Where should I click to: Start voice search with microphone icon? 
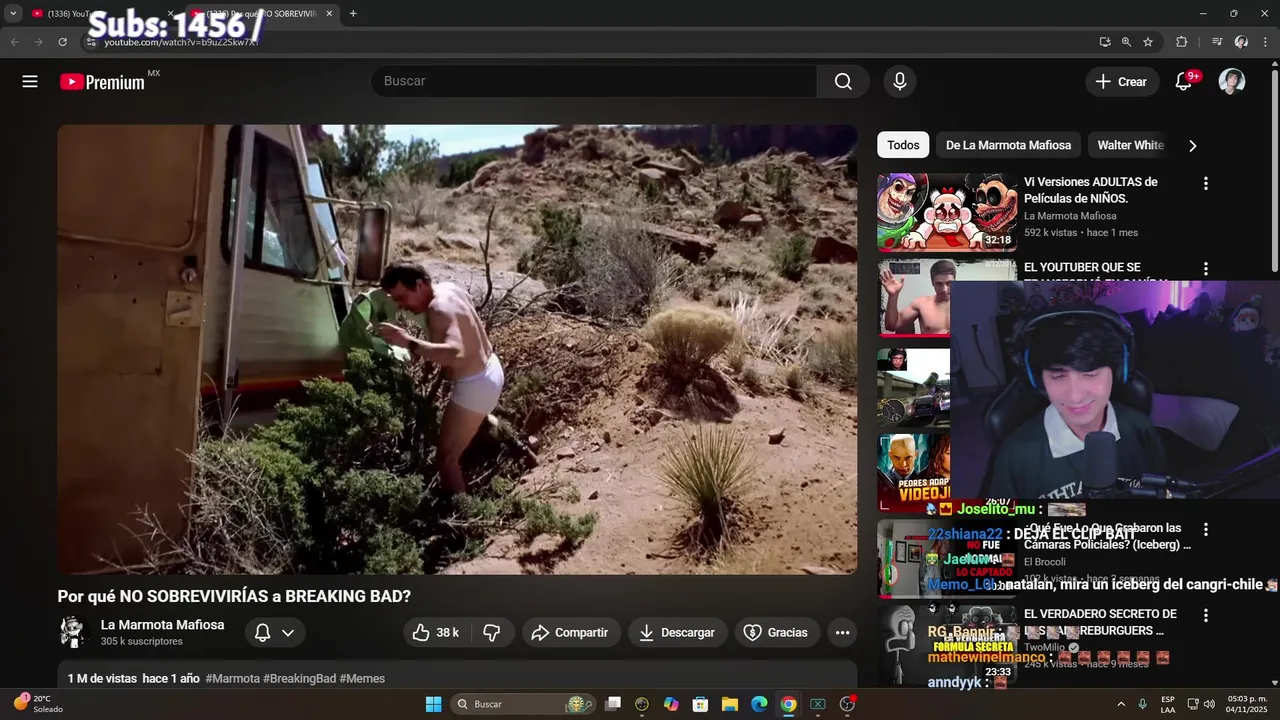pos(900,82)
